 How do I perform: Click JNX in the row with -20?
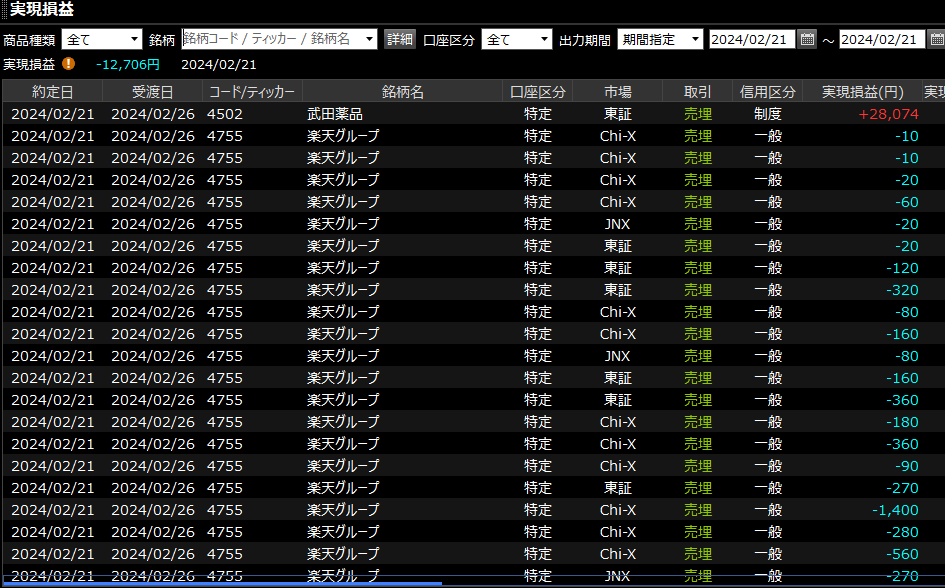[618, 224]
